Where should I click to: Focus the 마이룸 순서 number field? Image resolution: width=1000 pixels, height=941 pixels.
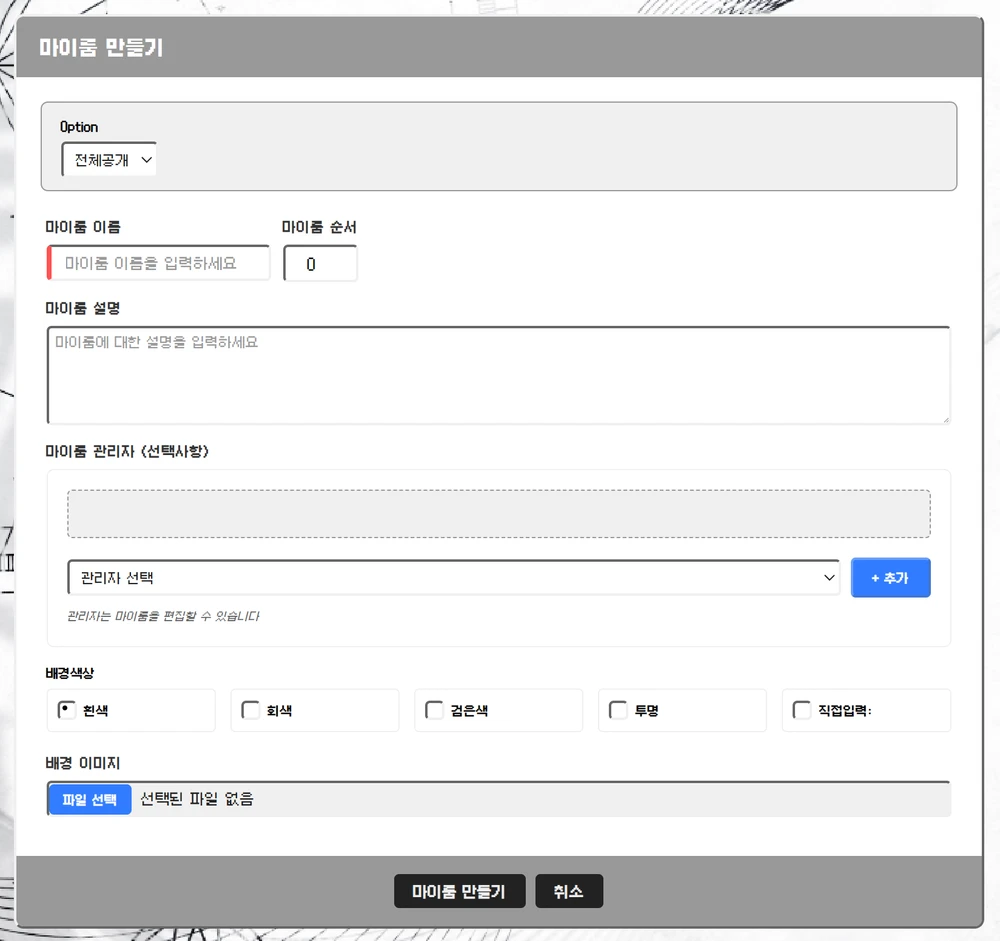point(320,265)
